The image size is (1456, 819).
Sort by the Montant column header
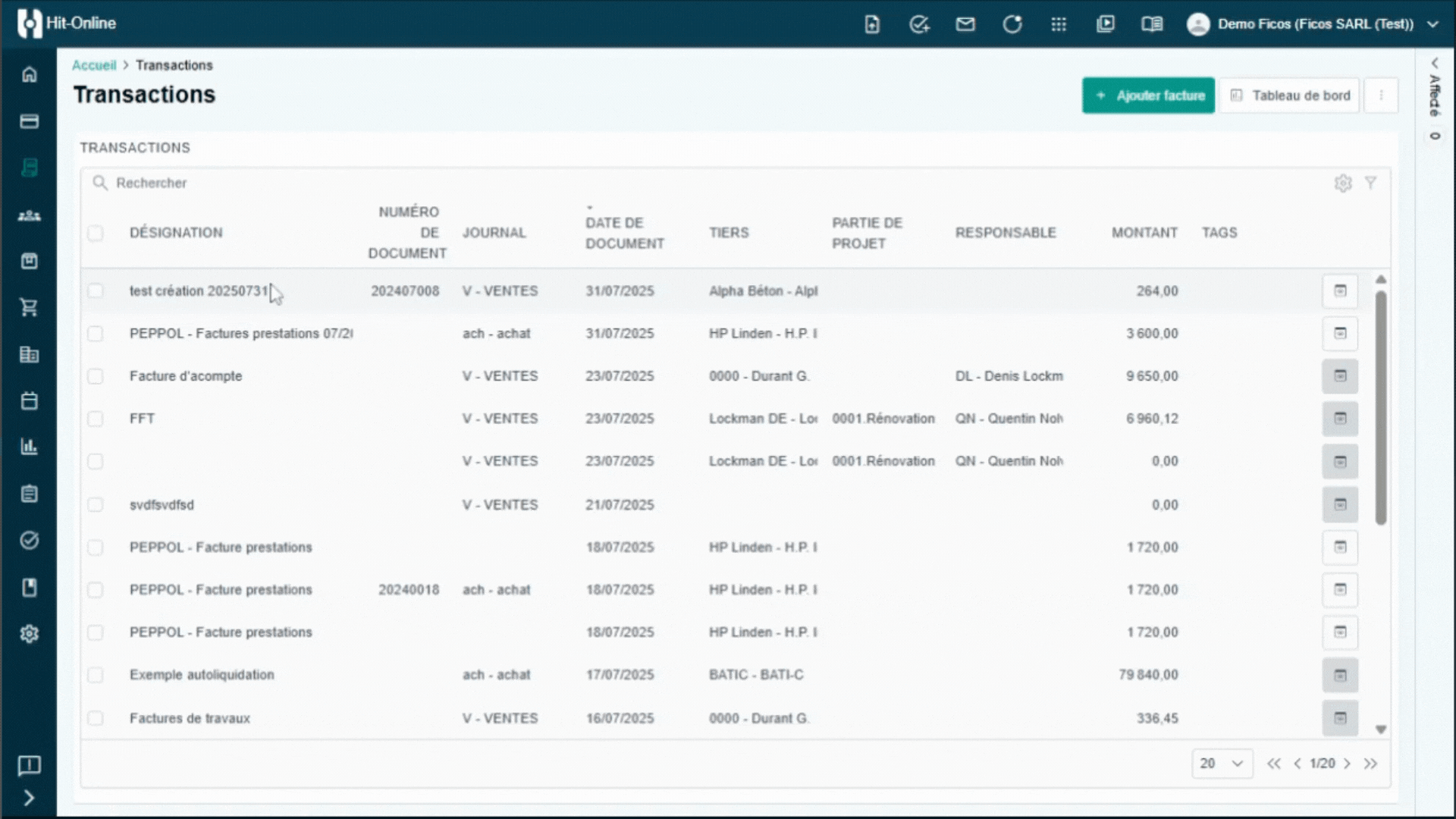pos(1144,233)
